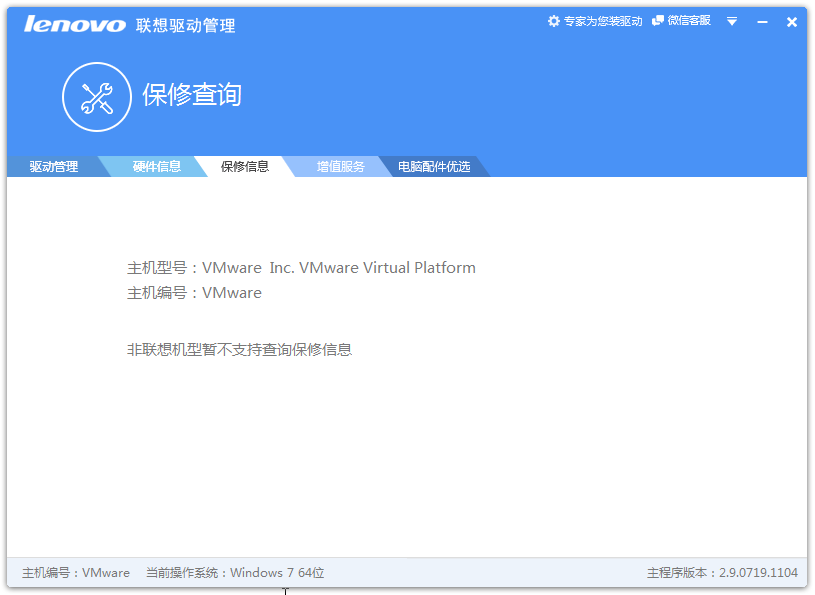
Task: Click the WeChat customer service chat icon
Action: tap(658, 21)
